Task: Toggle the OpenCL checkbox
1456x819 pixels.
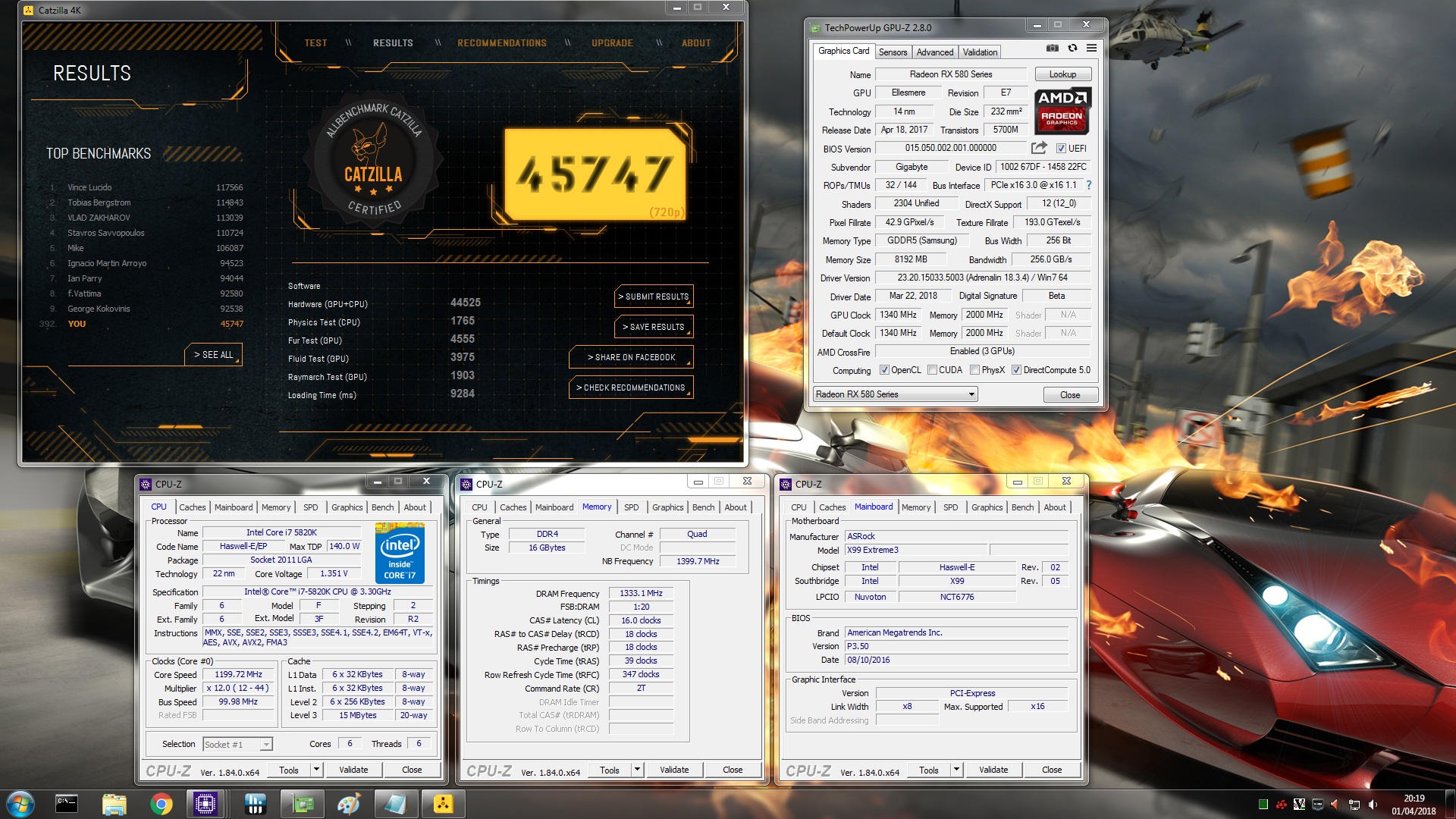Action: [x=884, y=370]
